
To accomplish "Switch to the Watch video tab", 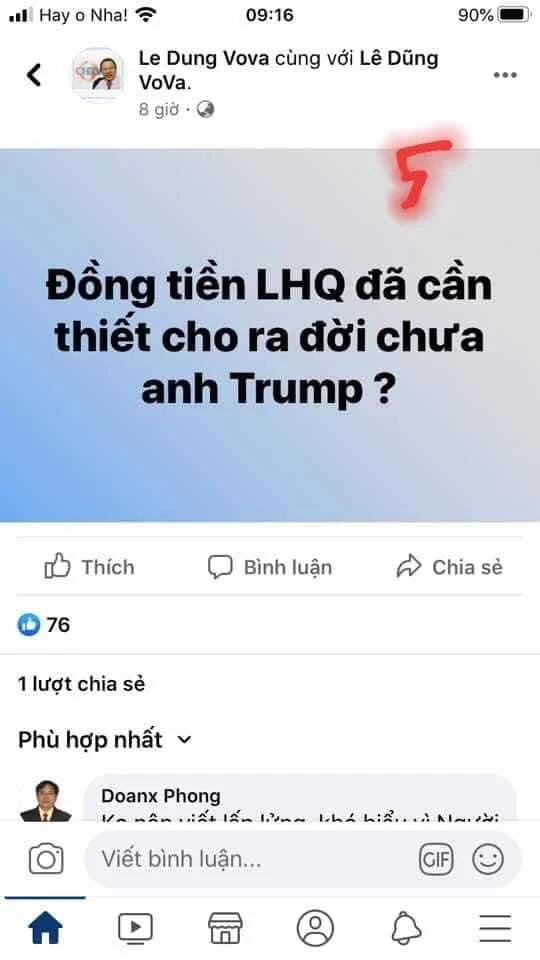I will click(x=135, y=928).
